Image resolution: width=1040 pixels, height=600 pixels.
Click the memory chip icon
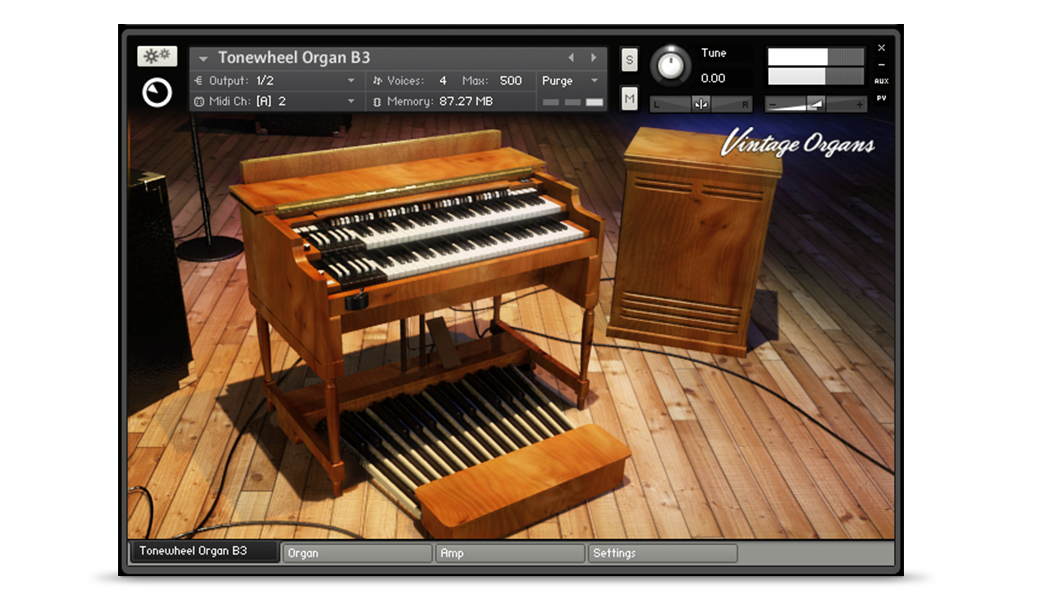coord(377,101)
